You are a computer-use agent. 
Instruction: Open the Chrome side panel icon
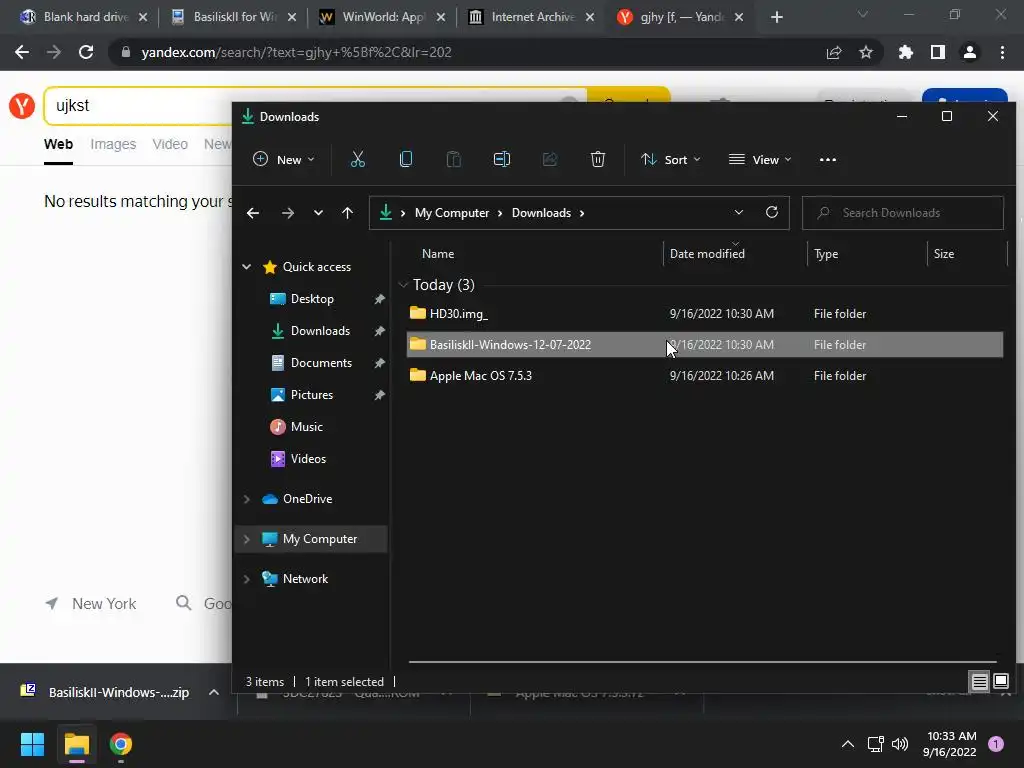[938, 52]
